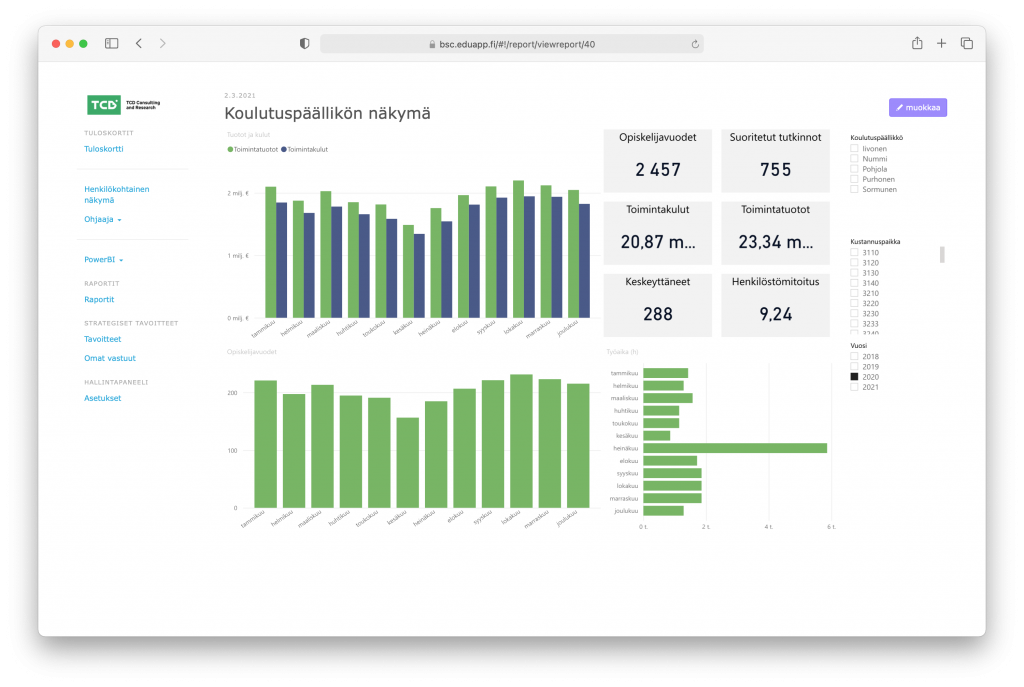Select the Henkilöstömitoitus 9,24 card
The width and height of the screenshot is (1024, 687).
tap(775, 305)
